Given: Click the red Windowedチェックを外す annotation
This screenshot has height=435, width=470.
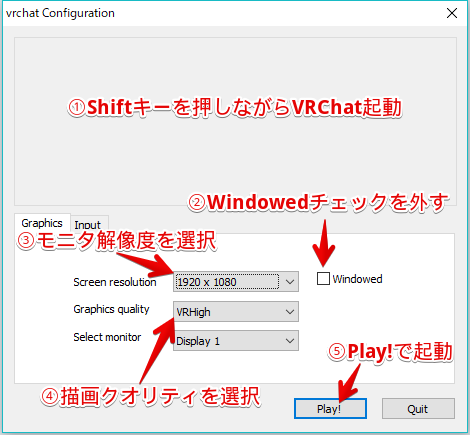Looking at the screenshot, I should click(318, 202).
